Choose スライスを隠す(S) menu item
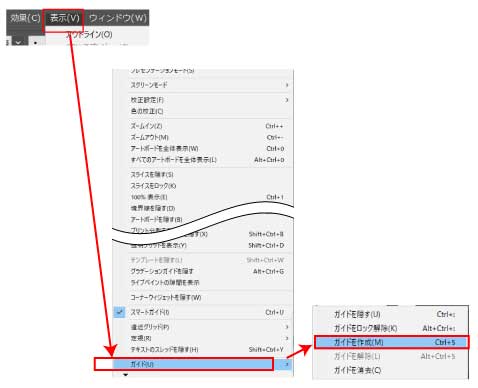This screenshot has width=478, height=388. [x=203, y=175]
